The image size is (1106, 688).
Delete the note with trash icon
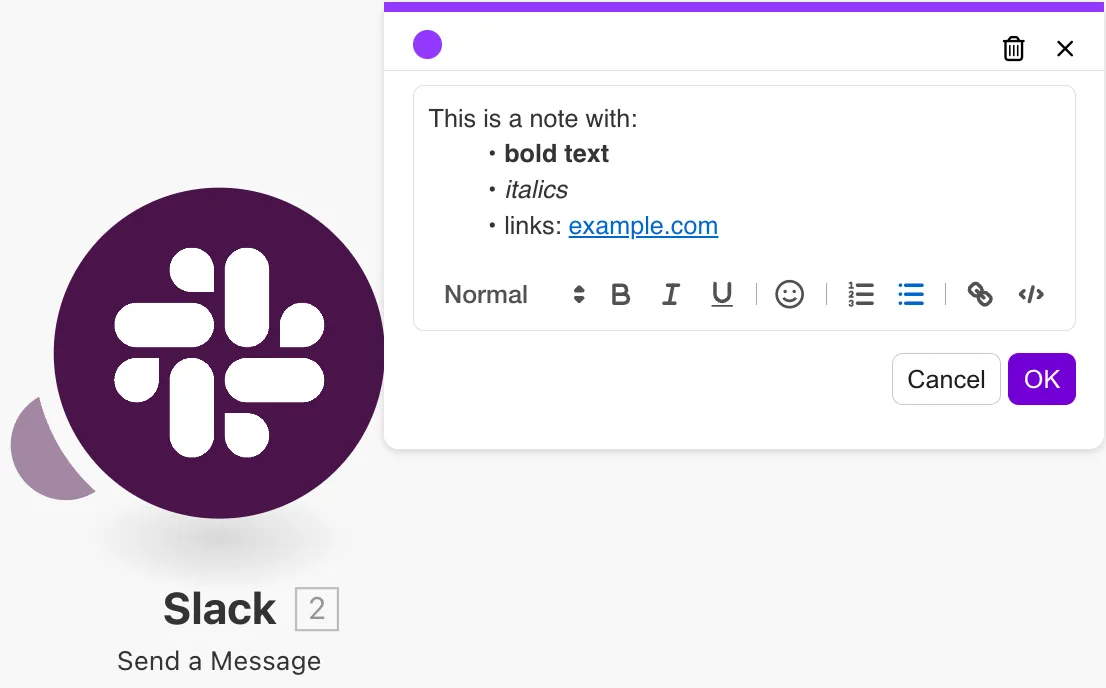pyautogui.click(x=1013, y=48)
